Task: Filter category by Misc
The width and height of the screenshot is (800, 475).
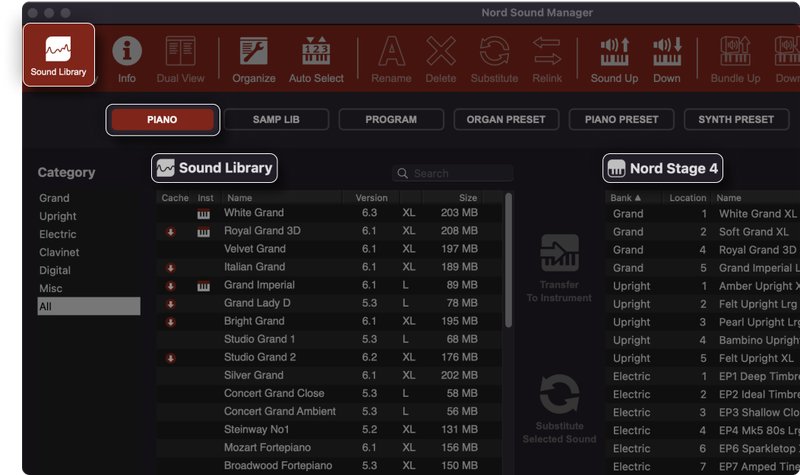Action: coord(51,288)
